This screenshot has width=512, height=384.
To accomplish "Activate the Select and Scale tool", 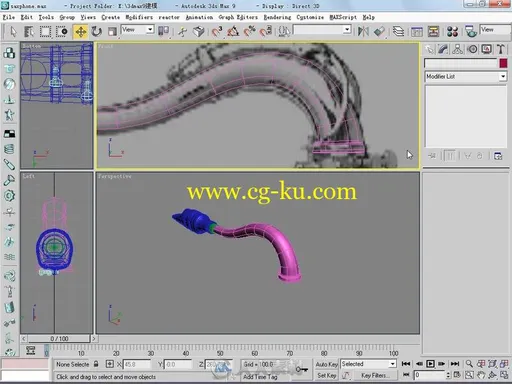I will click(x=112, y=32).
